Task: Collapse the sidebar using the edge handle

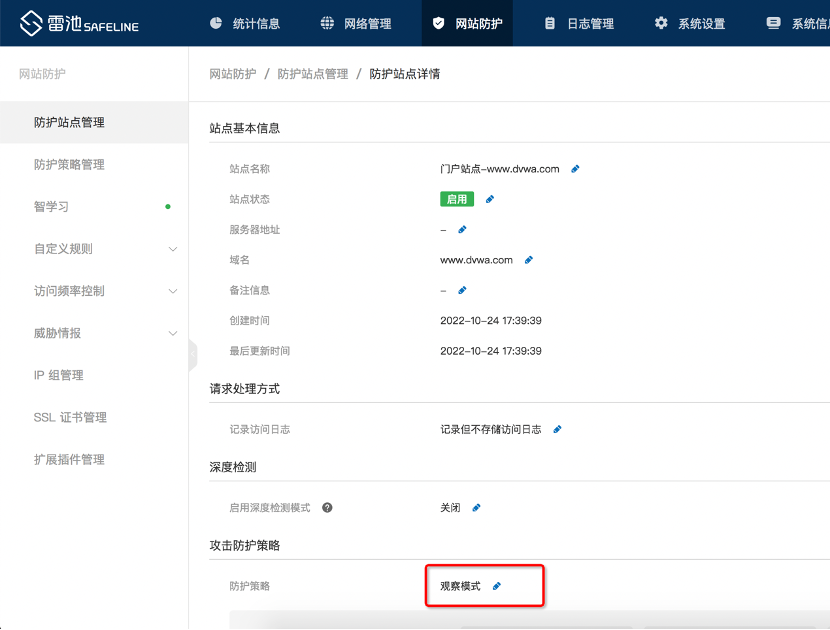Action: click(x=192, y=354)
